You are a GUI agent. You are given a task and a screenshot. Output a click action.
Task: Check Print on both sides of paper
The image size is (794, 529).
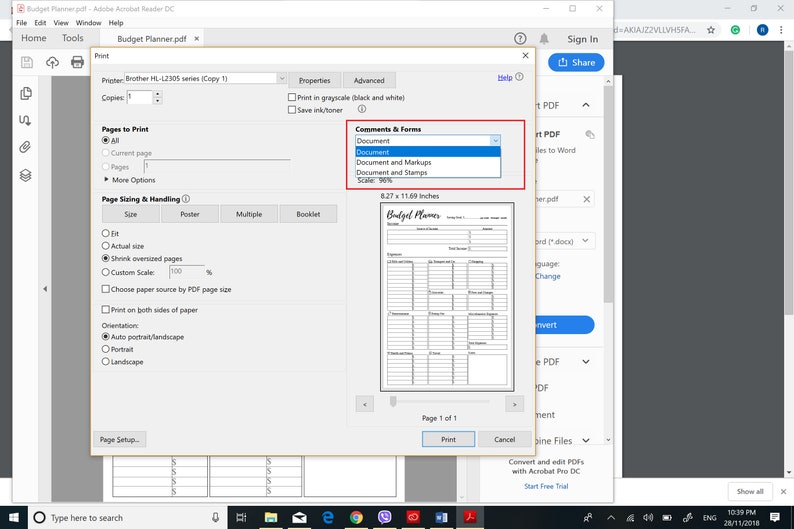105,309
